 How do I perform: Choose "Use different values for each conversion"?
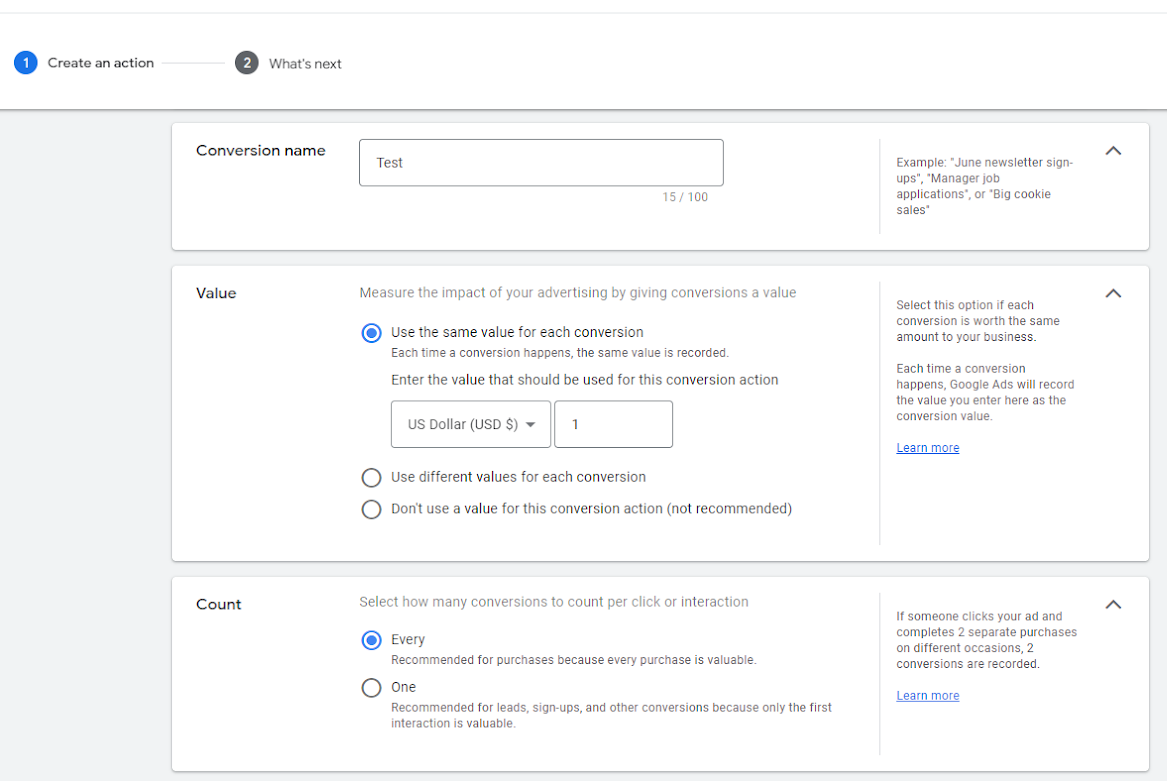(372, 478)
